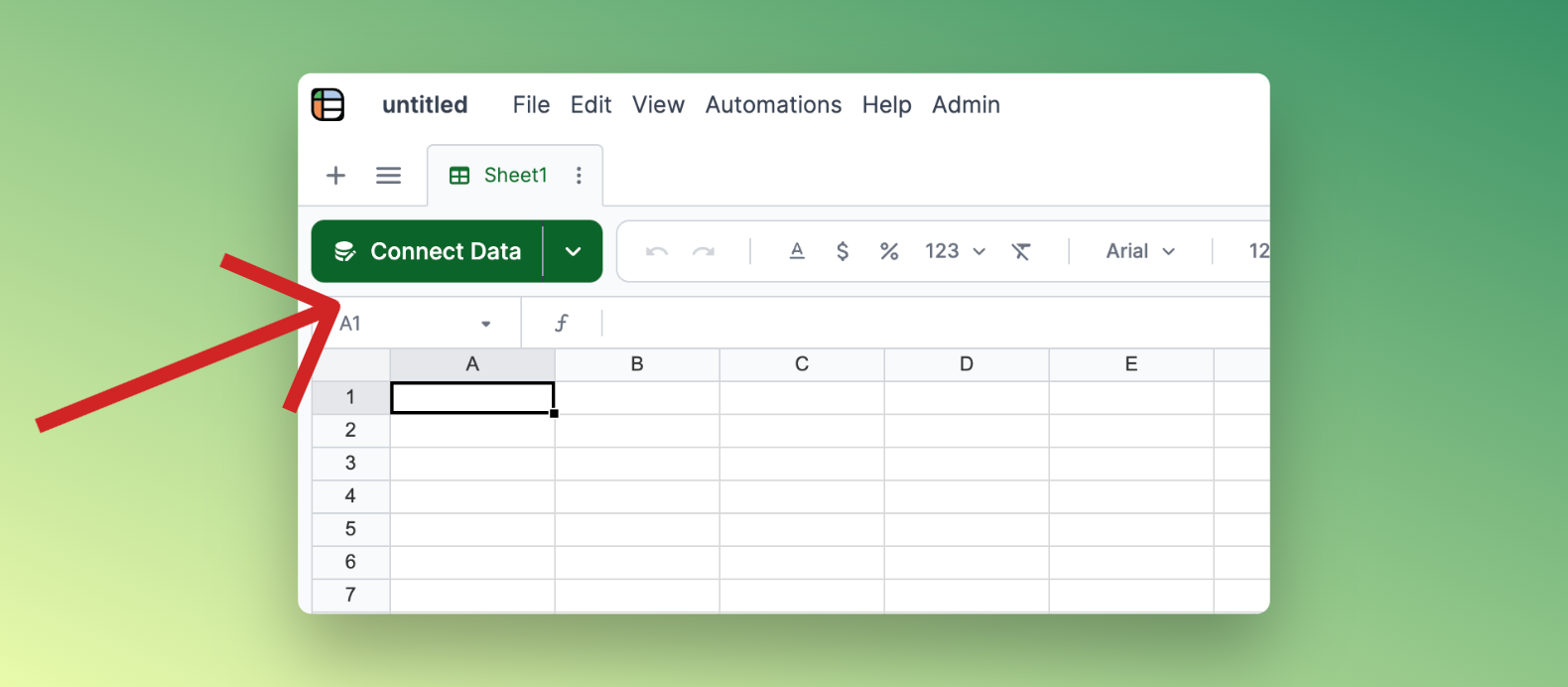Image resolution: width=1568 pixels, height=687 pixels.
Task: Apply percent number format
Action: (x=889, y=251)
